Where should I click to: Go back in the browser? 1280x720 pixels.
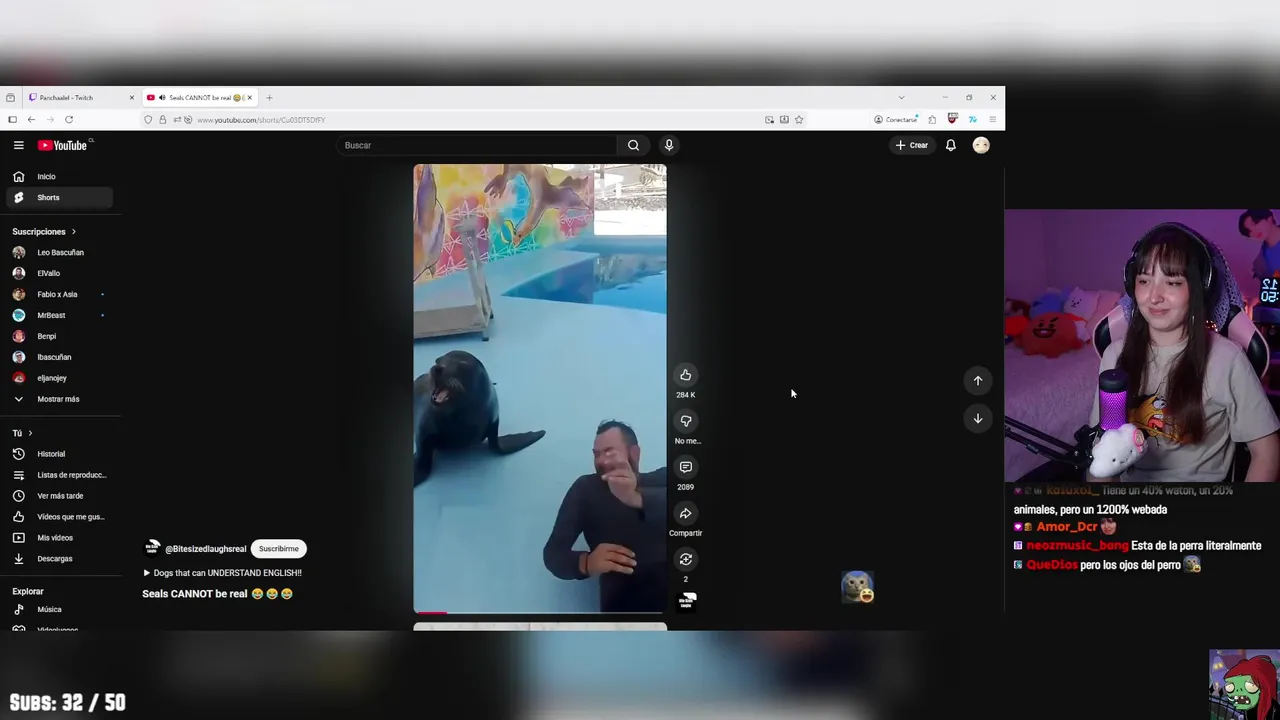coord(31,119)
